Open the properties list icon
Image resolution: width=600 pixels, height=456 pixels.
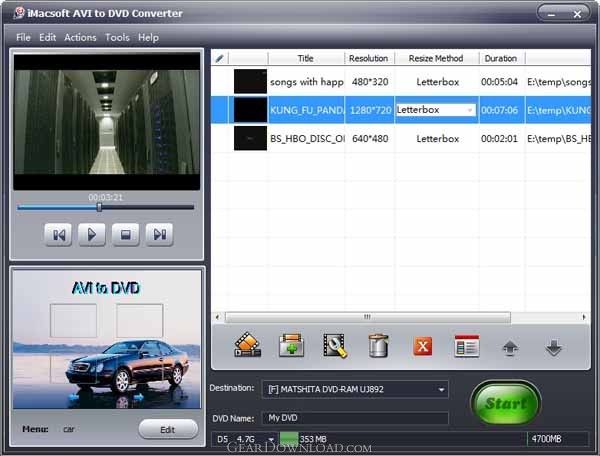(x=466, y=346)
